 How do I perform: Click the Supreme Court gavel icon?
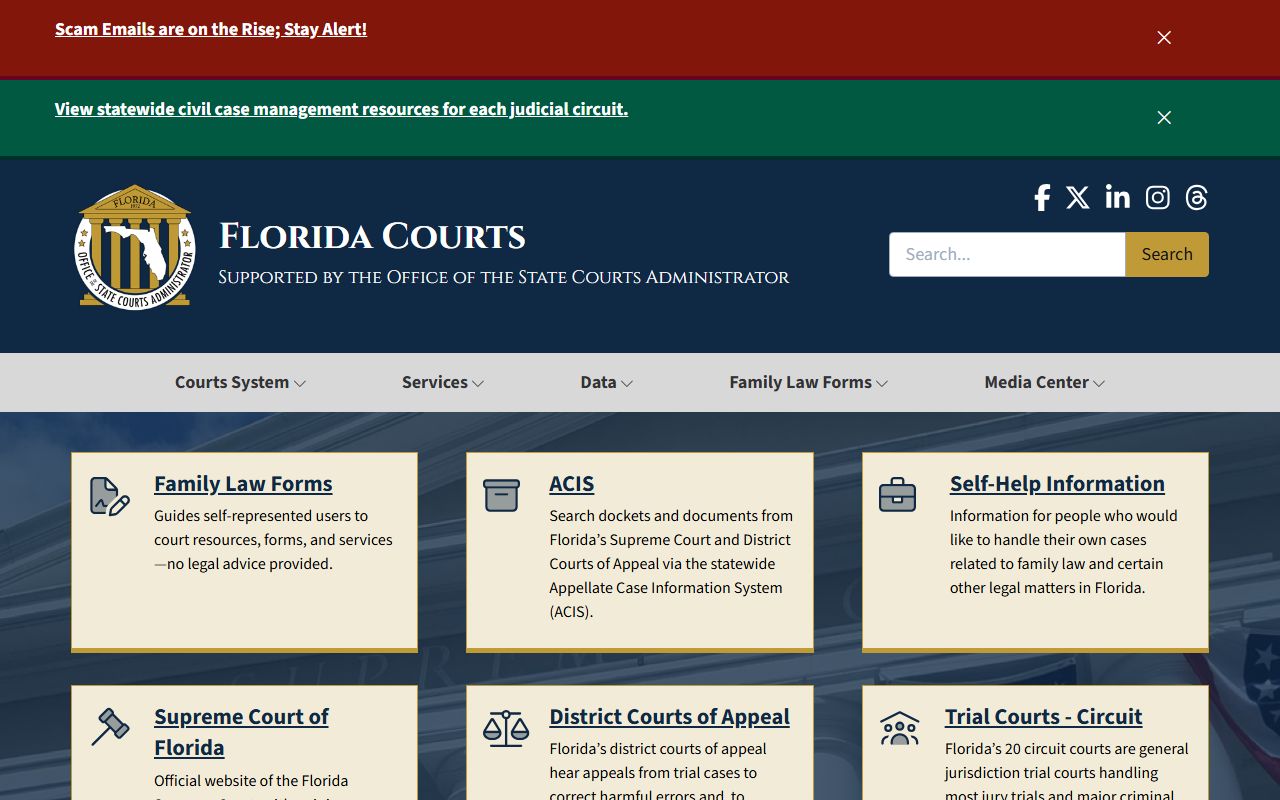pos(110,727)
